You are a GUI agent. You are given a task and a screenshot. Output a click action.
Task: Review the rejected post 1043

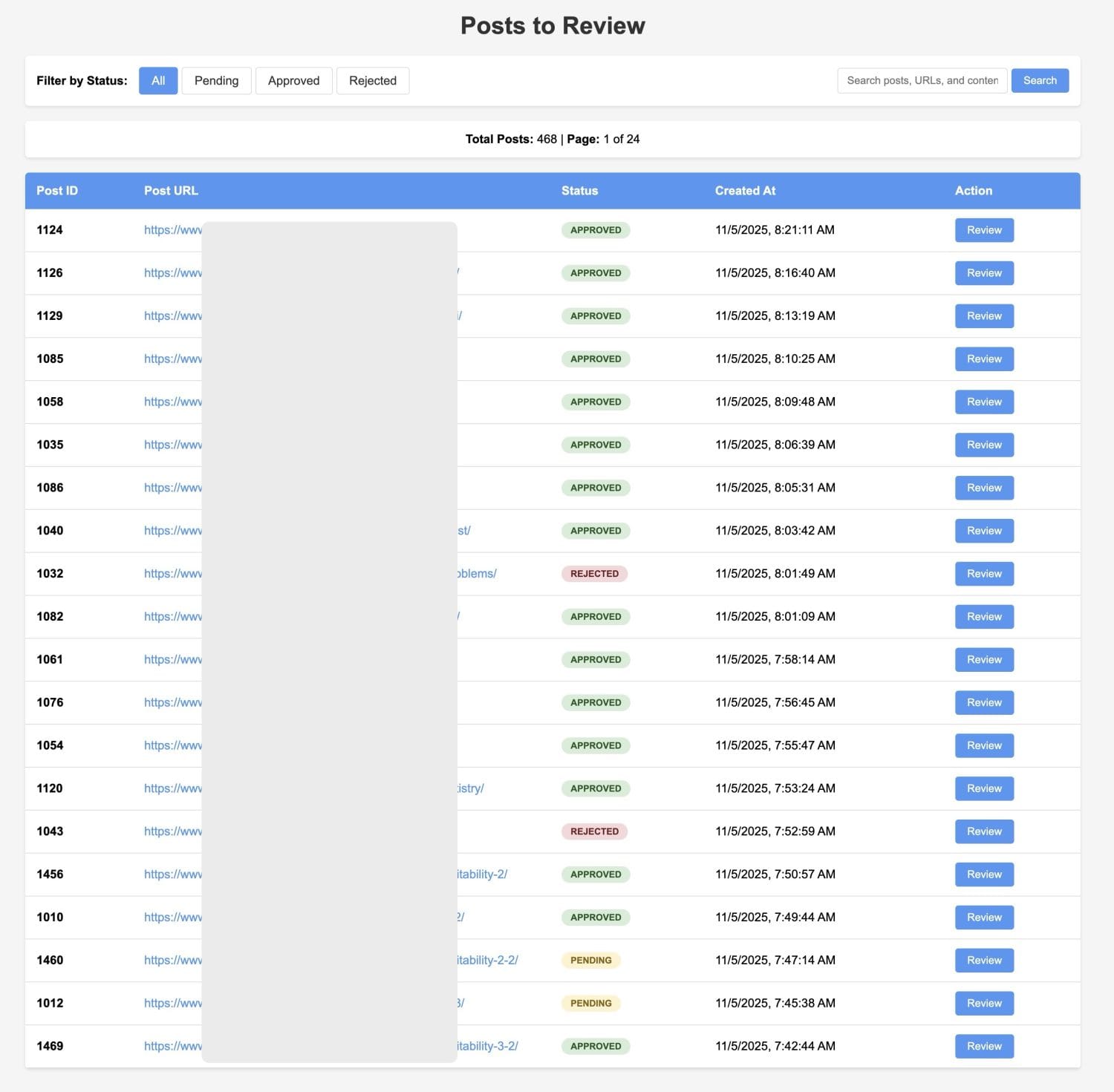click(983, 831)
